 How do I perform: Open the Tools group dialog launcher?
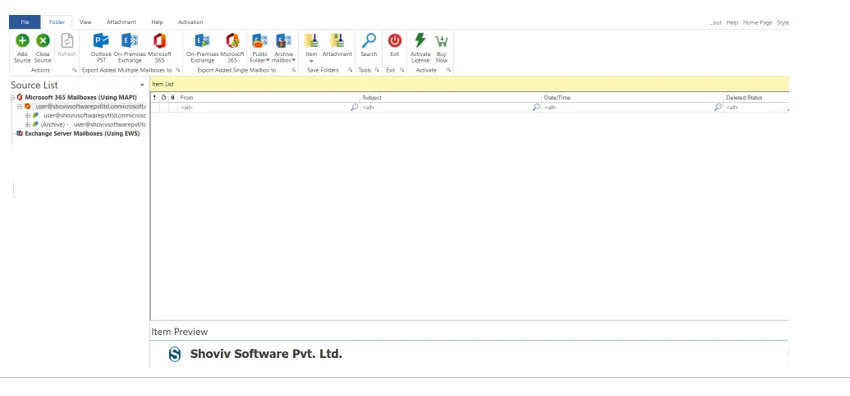pos(377,70)
